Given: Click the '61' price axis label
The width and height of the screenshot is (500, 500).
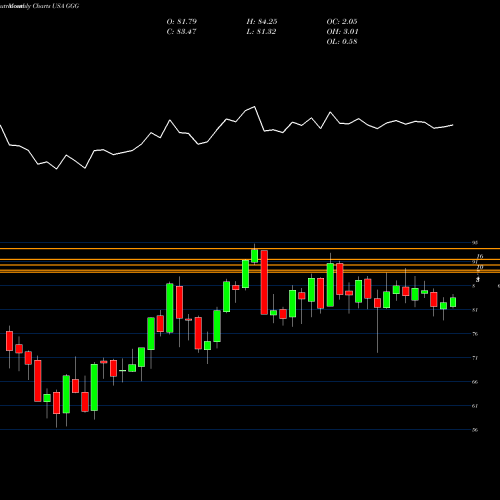Looking at the screenshot, I should click(x=475, y=406).
